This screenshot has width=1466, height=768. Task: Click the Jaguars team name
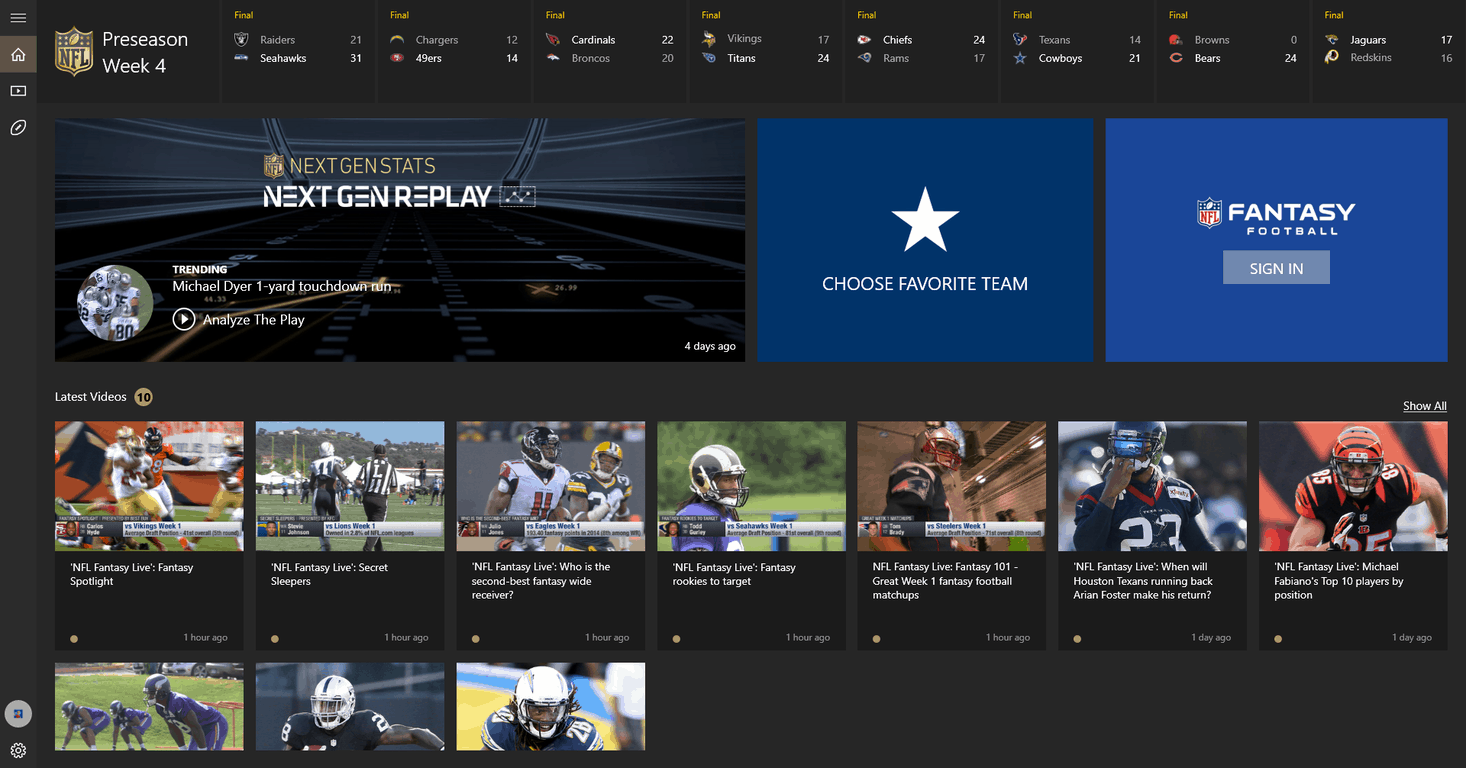1368,40
